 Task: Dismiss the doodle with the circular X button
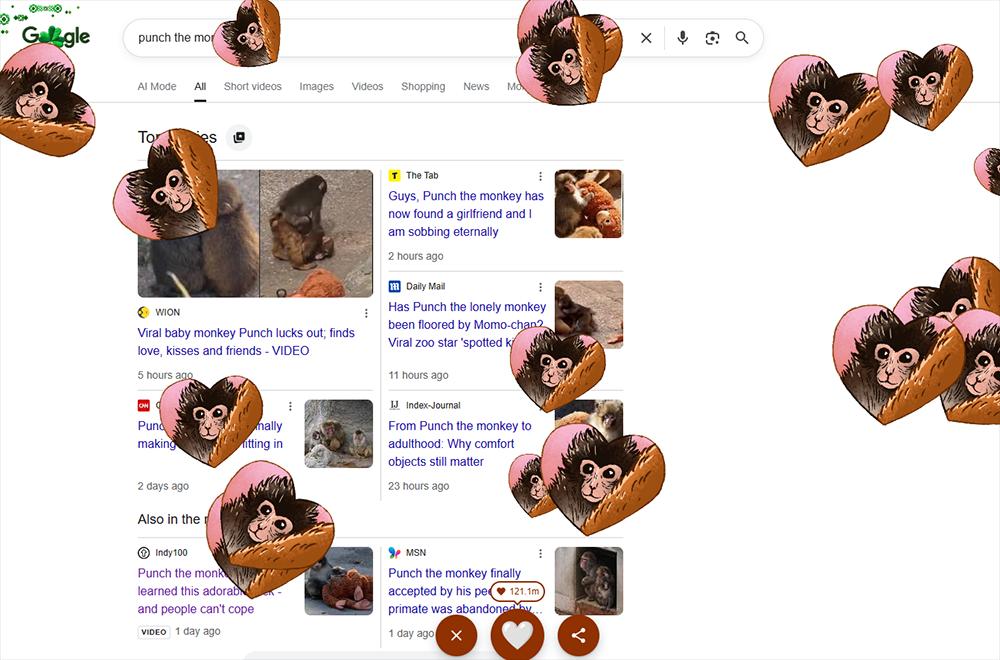pyautogui.click(x=456, y=635)
